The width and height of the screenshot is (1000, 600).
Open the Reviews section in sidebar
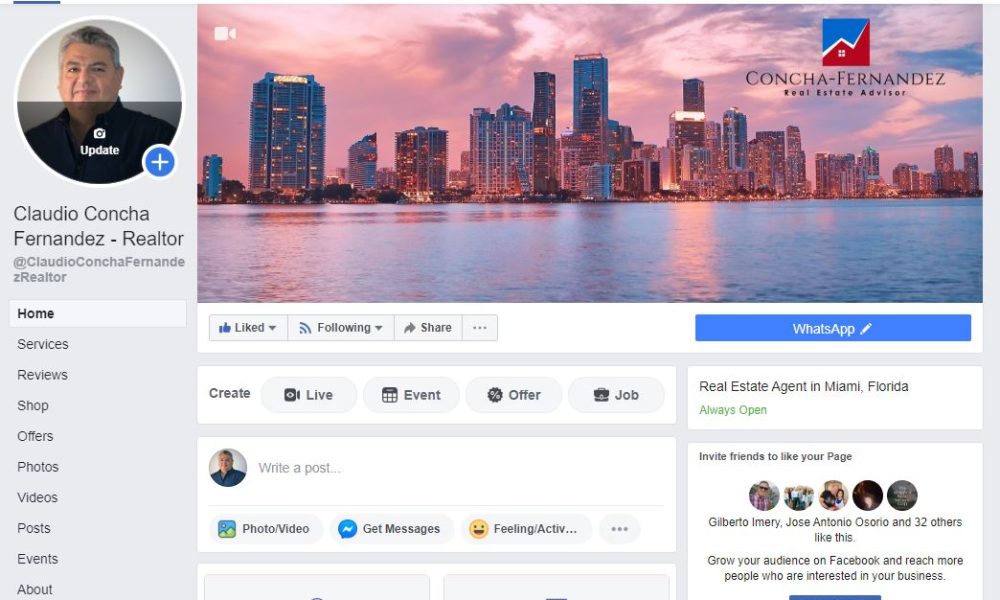tap(42, 375)
